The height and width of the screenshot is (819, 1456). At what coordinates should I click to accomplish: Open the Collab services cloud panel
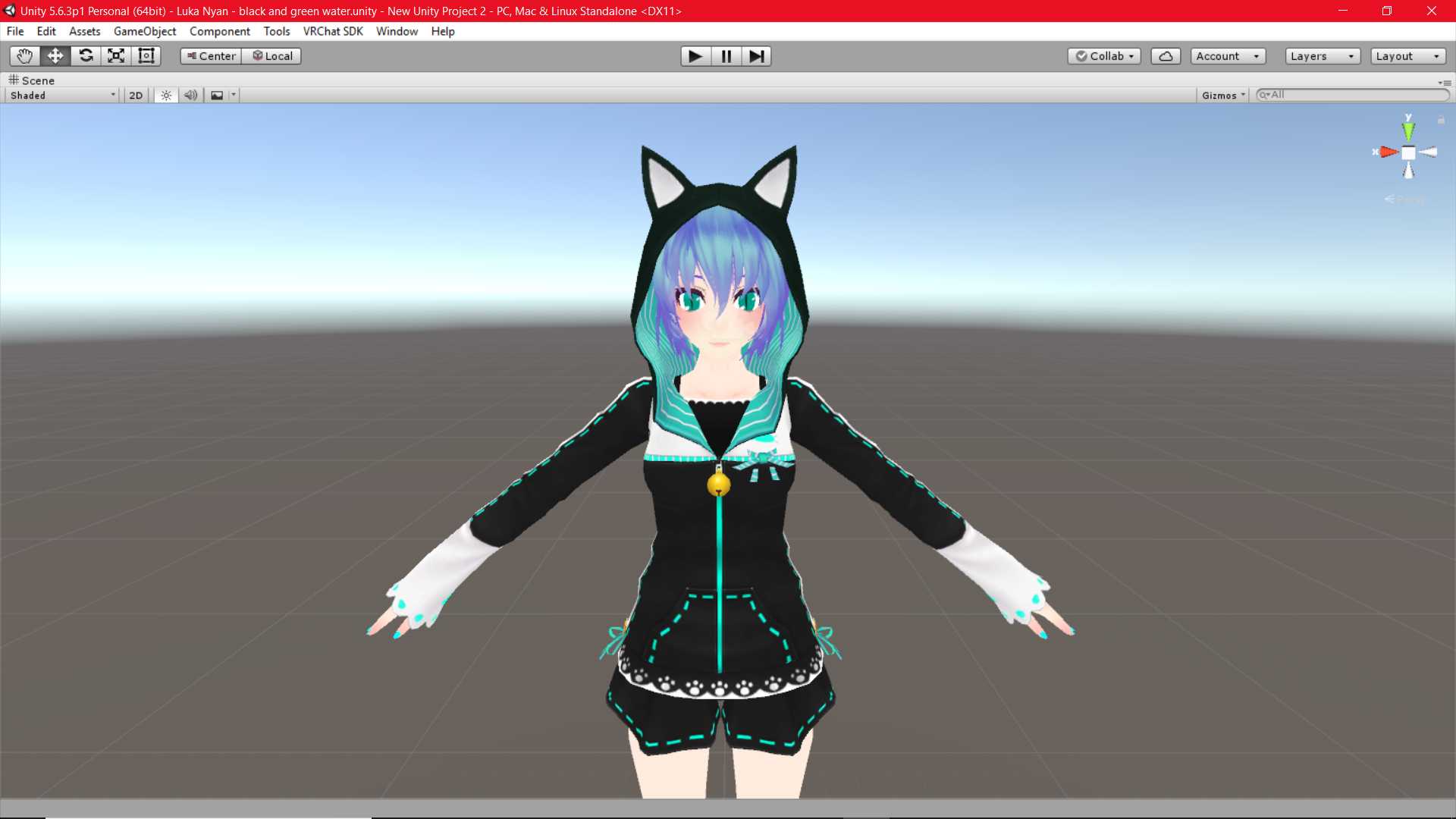coord(1166,55)
